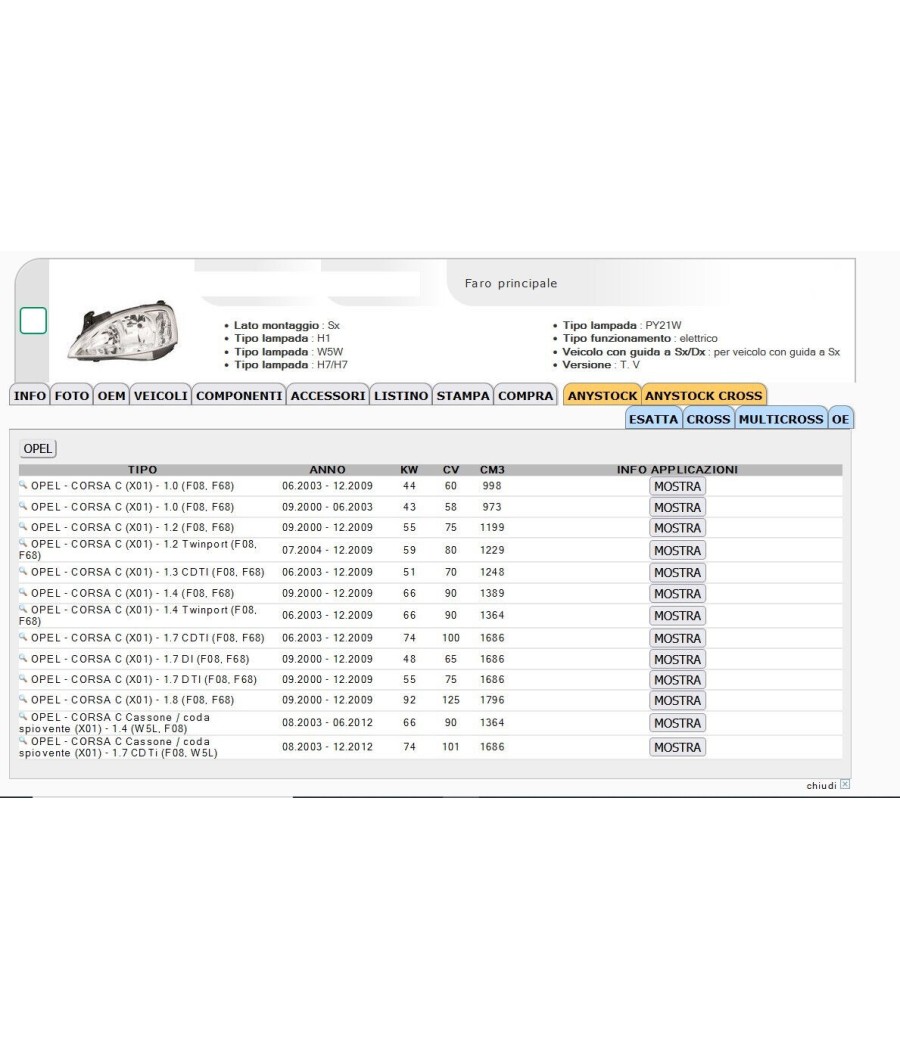Tick the green checkbox next to headlight image
This screenshot has height=1050, width=900.
tap(33, 321)
